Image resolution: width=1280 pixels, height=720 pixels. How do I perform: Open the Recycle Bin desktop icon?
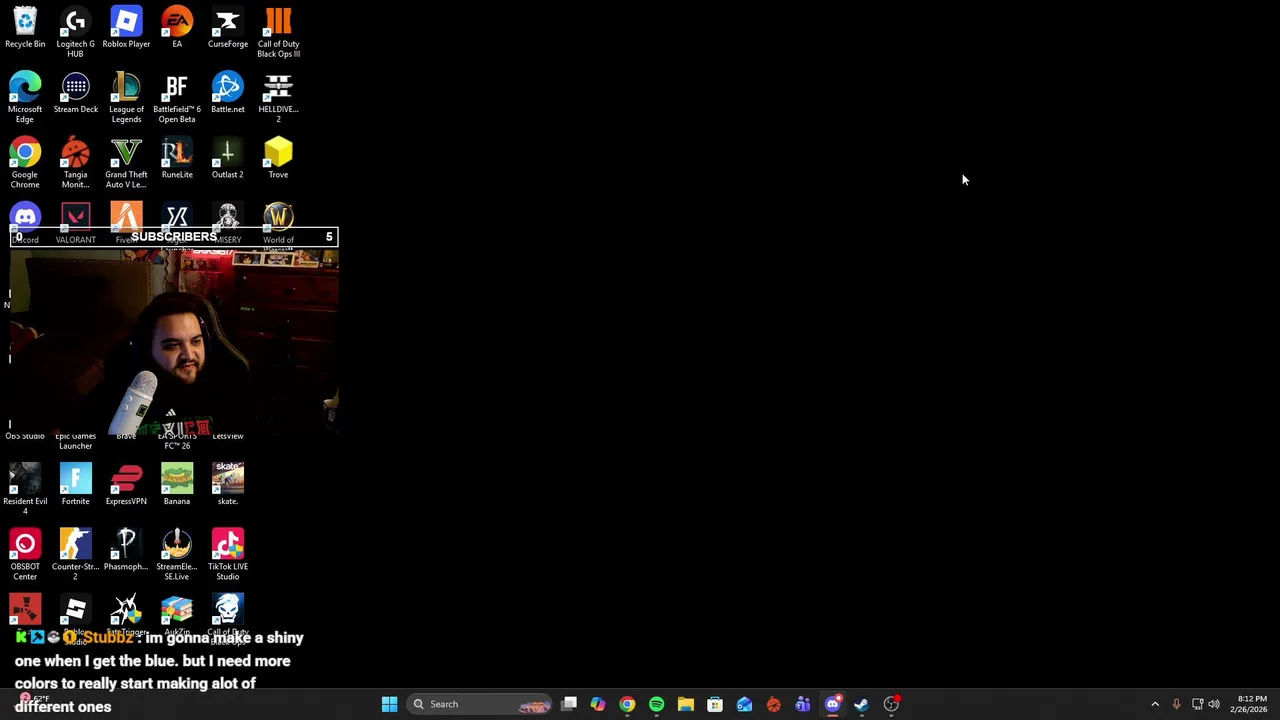[x=25, y=28]
